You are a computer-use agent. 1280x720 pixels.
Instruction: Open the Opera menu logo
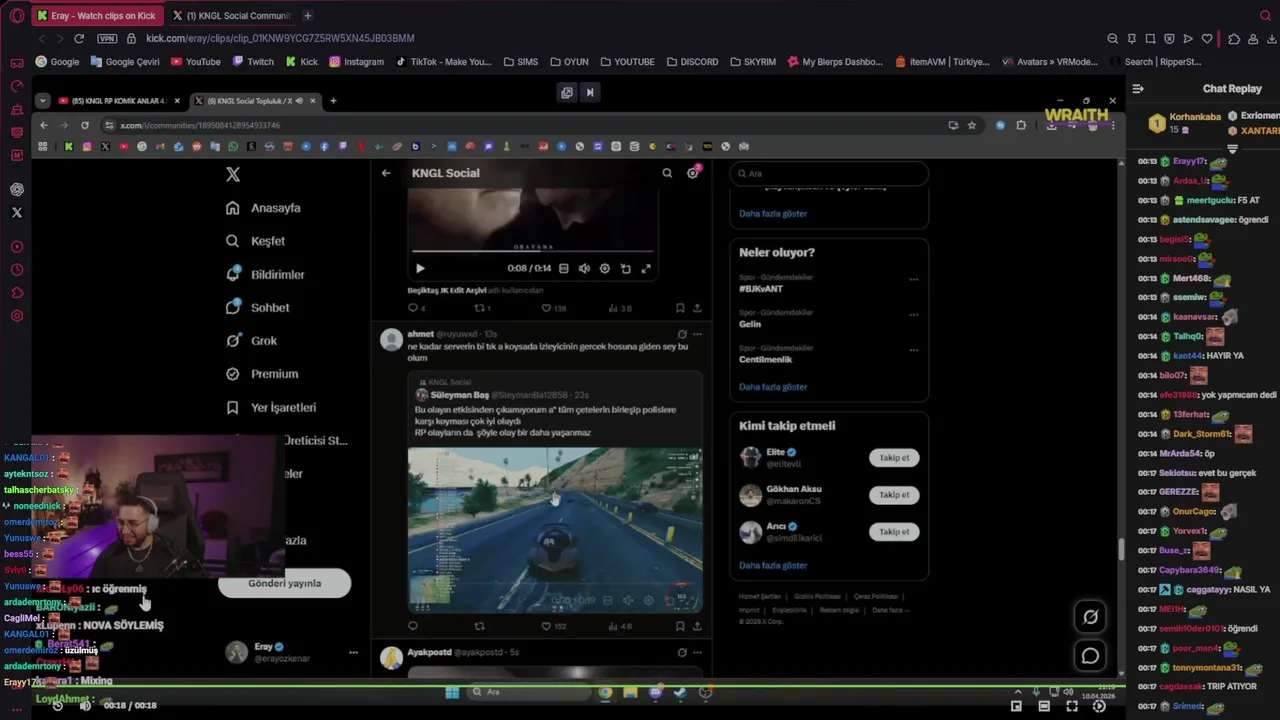[16, 15]
